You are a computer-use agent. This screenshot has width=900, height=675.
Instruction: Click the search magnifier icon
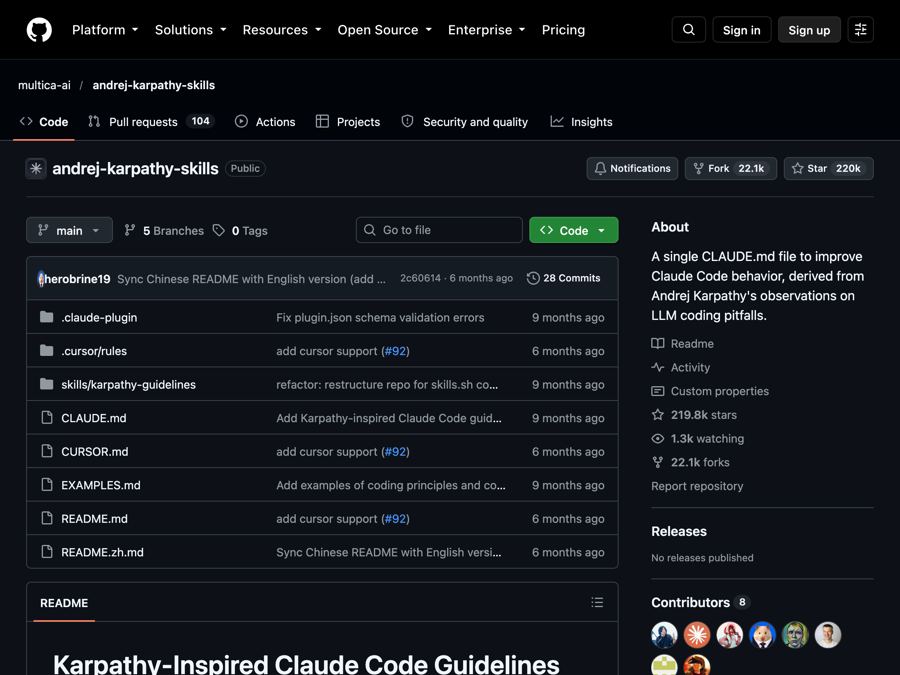pyautogui.click(x=689, y=30)
